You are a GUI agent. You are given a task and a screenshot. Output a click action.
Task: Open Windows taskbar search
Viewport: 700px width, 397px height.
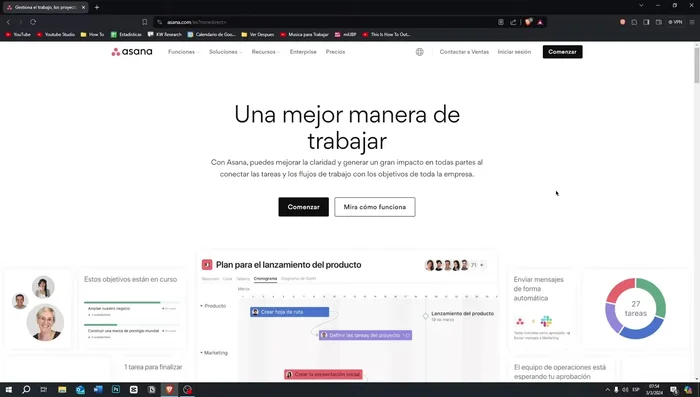point(26,389)
